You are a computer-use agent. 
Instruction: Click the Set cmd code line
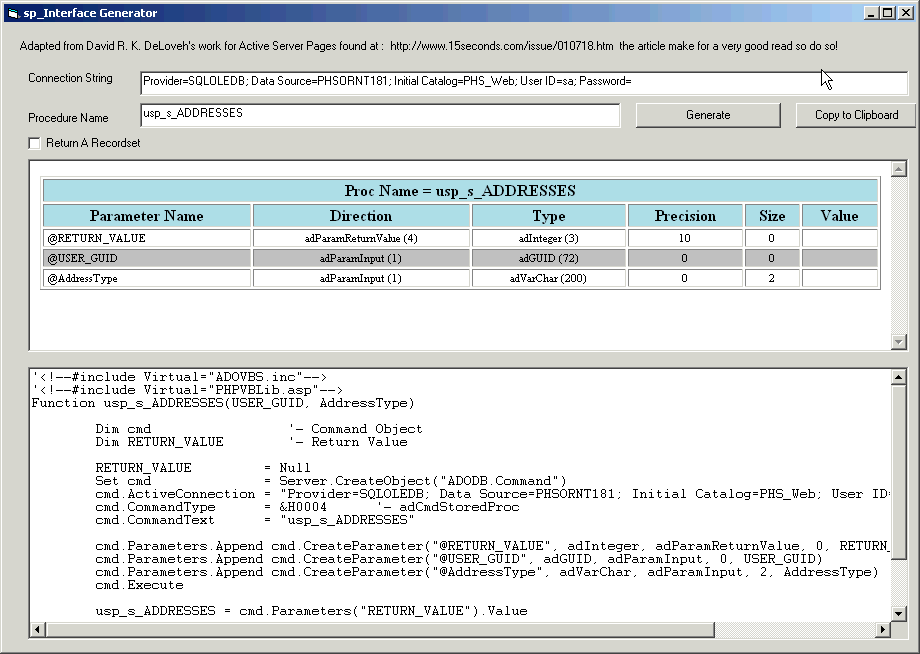point(331,481)
